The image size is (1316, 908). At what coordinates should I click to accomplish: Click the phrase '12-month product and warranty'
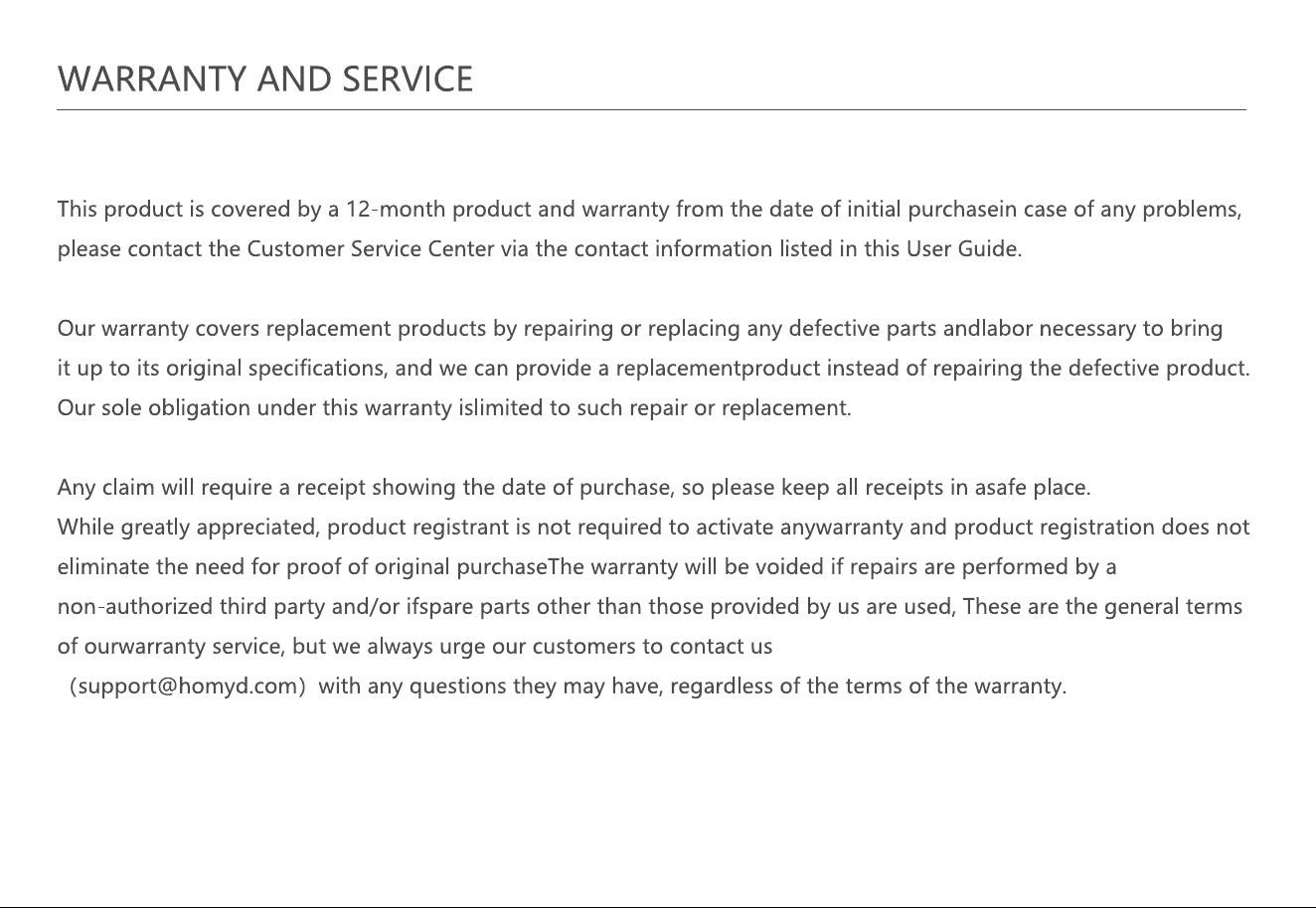[508, 210]
